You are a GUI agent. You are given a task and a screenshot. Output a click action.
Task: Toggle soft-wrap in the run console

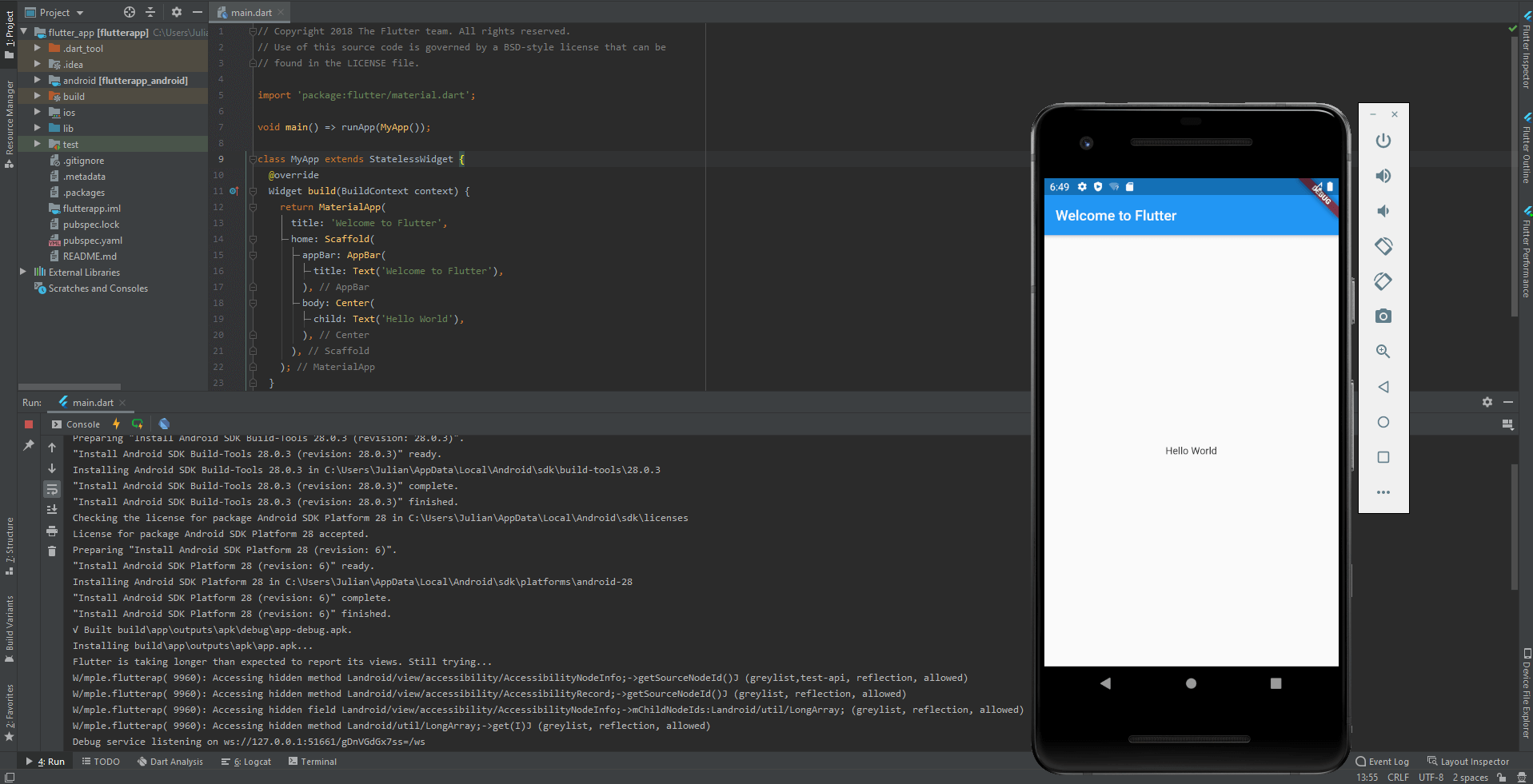pos(51,489)
